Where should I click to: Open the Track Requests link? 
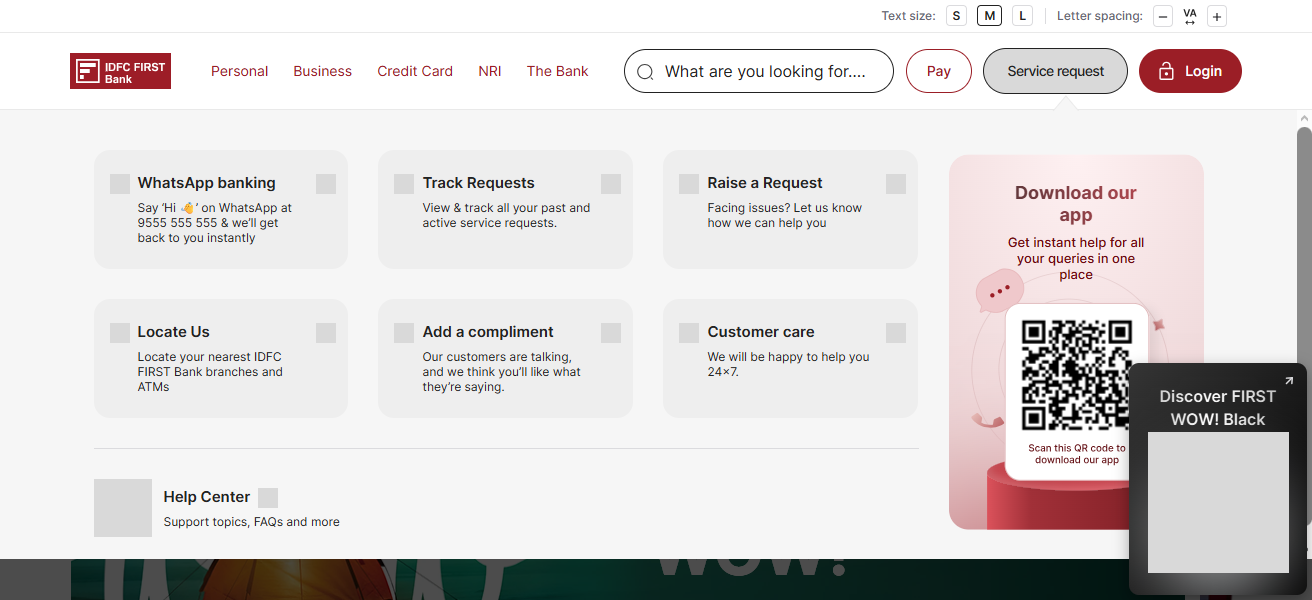pyautogui.click(x=478, y=183)
